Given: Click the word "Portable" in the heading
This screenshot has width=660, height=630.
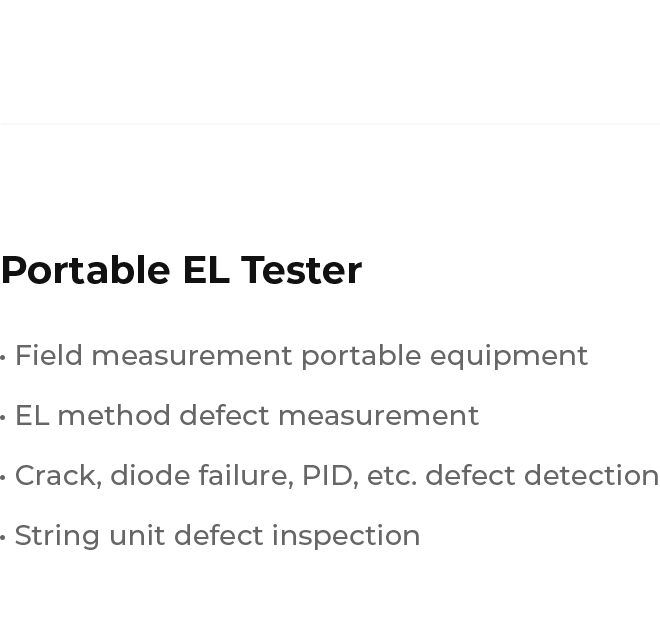Looking at the screenshot, I should tap(85, 270).
